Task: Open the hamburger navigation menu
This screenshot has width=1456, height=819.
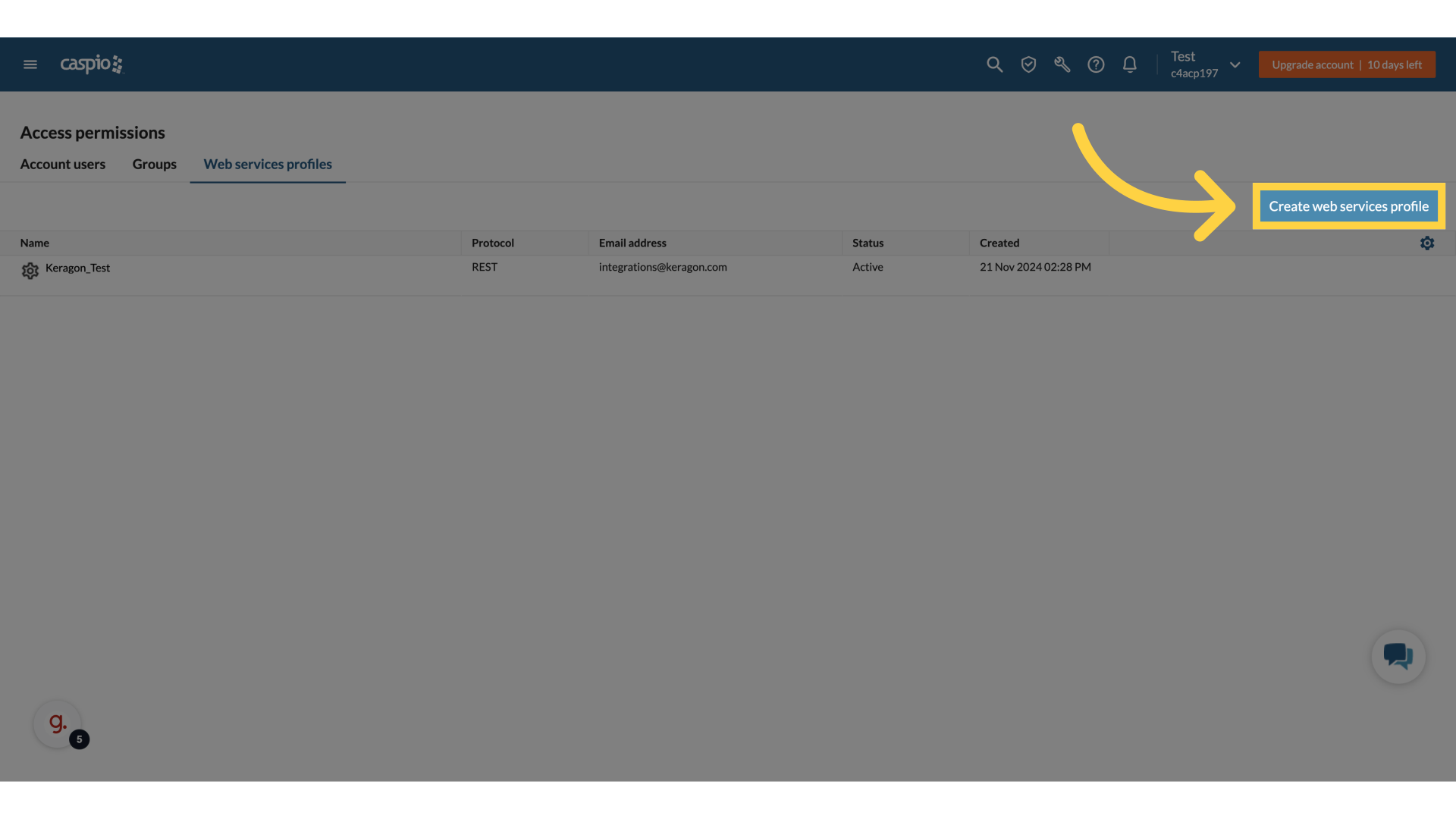Action: (x=30, y=64)
